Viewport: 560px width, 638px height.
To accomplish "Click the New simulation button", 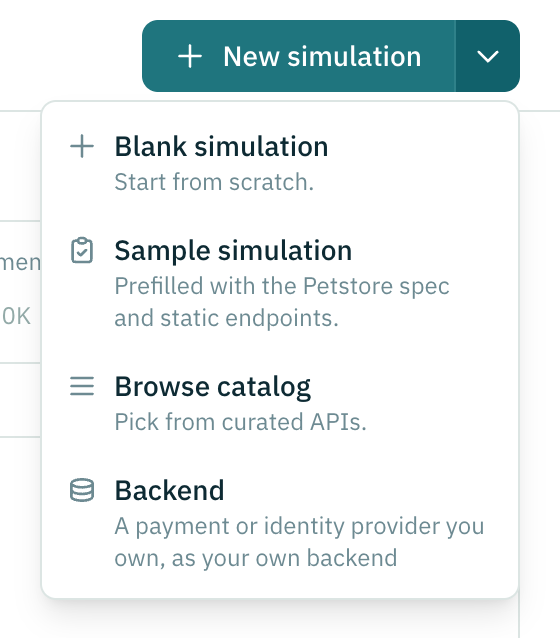I will pyautogui.click(x=299, y=56).
